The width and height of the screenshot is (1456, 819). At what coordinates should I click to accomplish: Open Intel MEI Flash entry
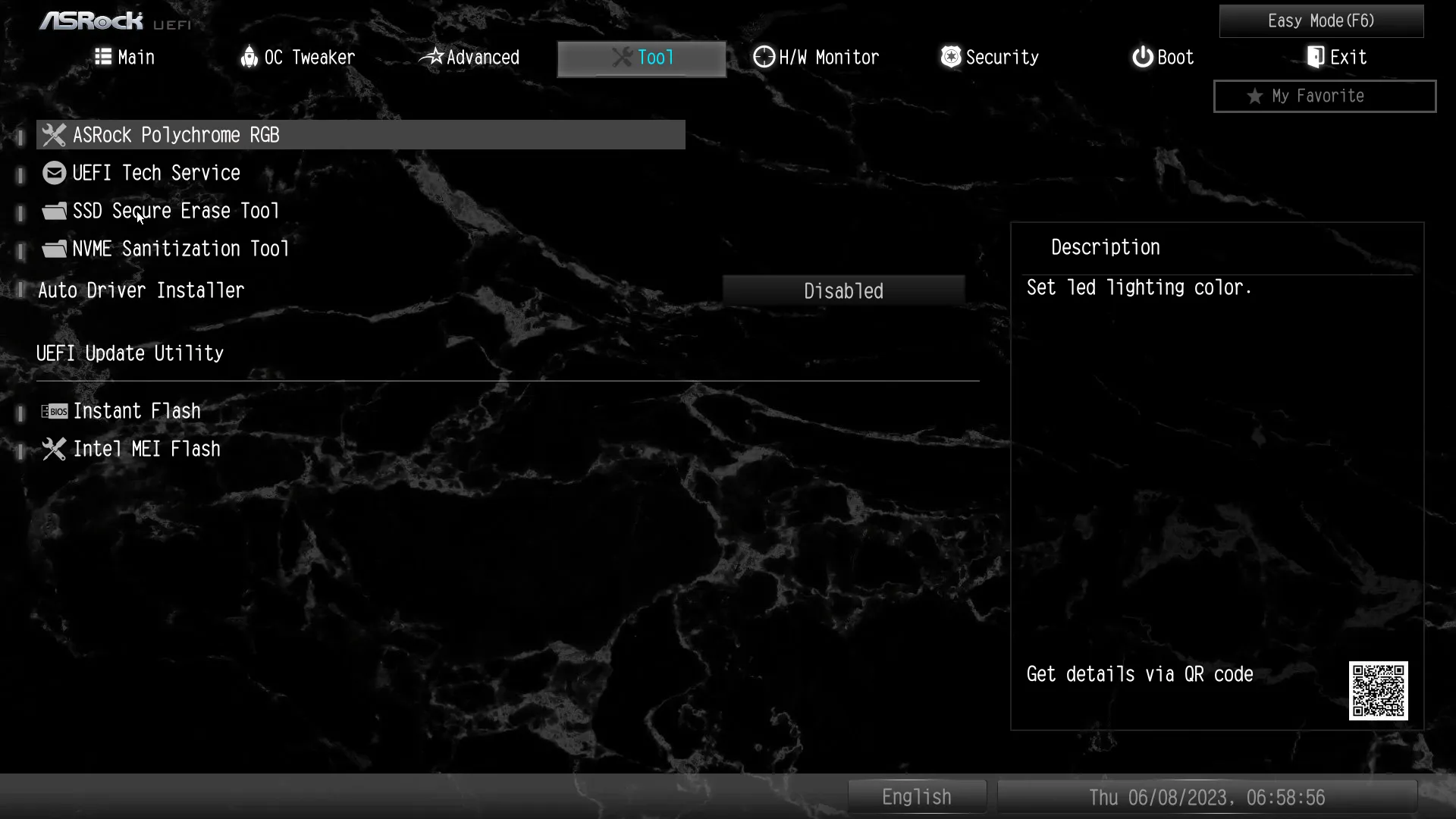pos(131,449)
